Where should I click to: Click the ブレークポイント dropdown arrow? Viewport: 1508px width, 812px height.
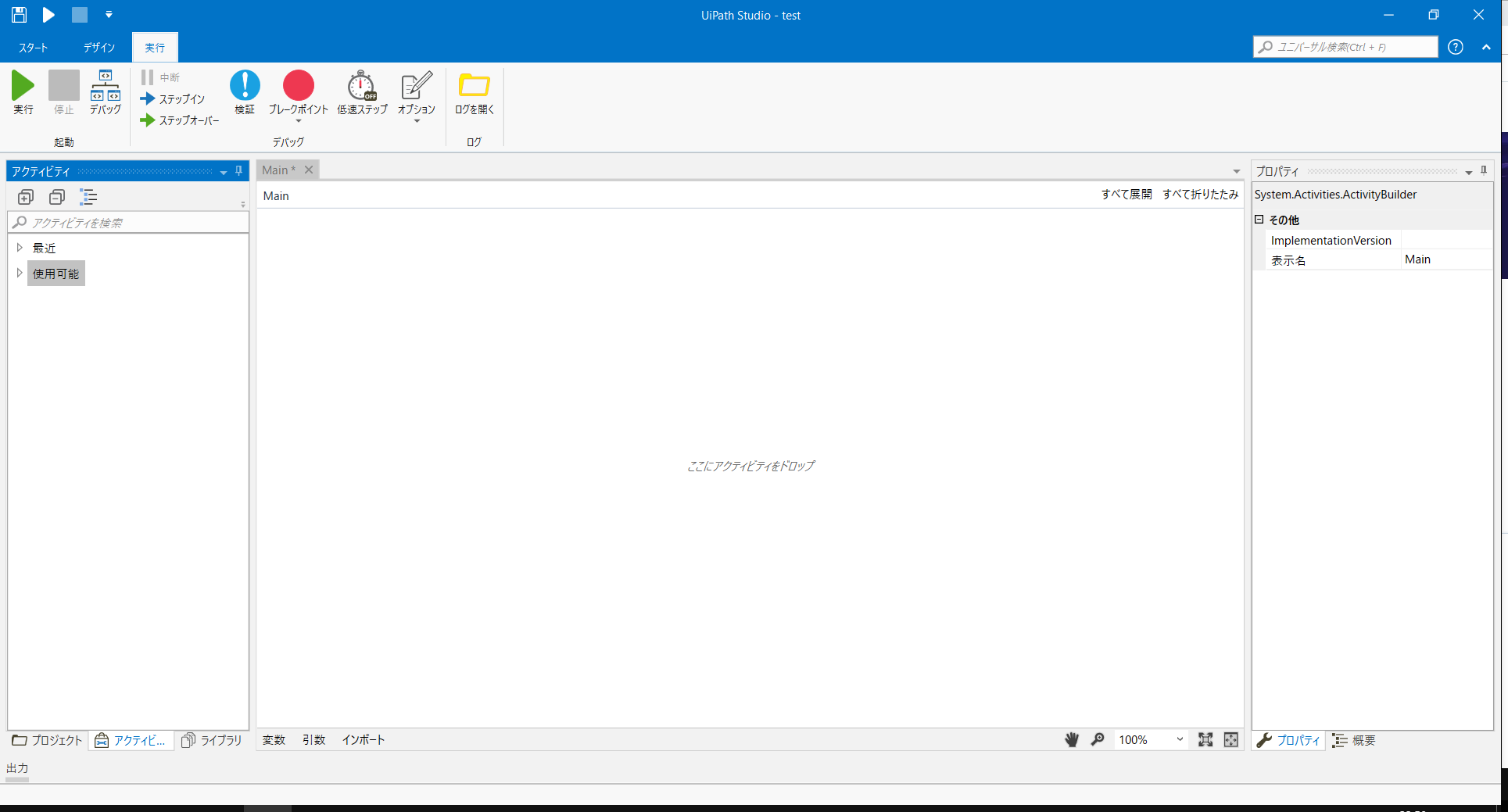click(x=299, y=121)
